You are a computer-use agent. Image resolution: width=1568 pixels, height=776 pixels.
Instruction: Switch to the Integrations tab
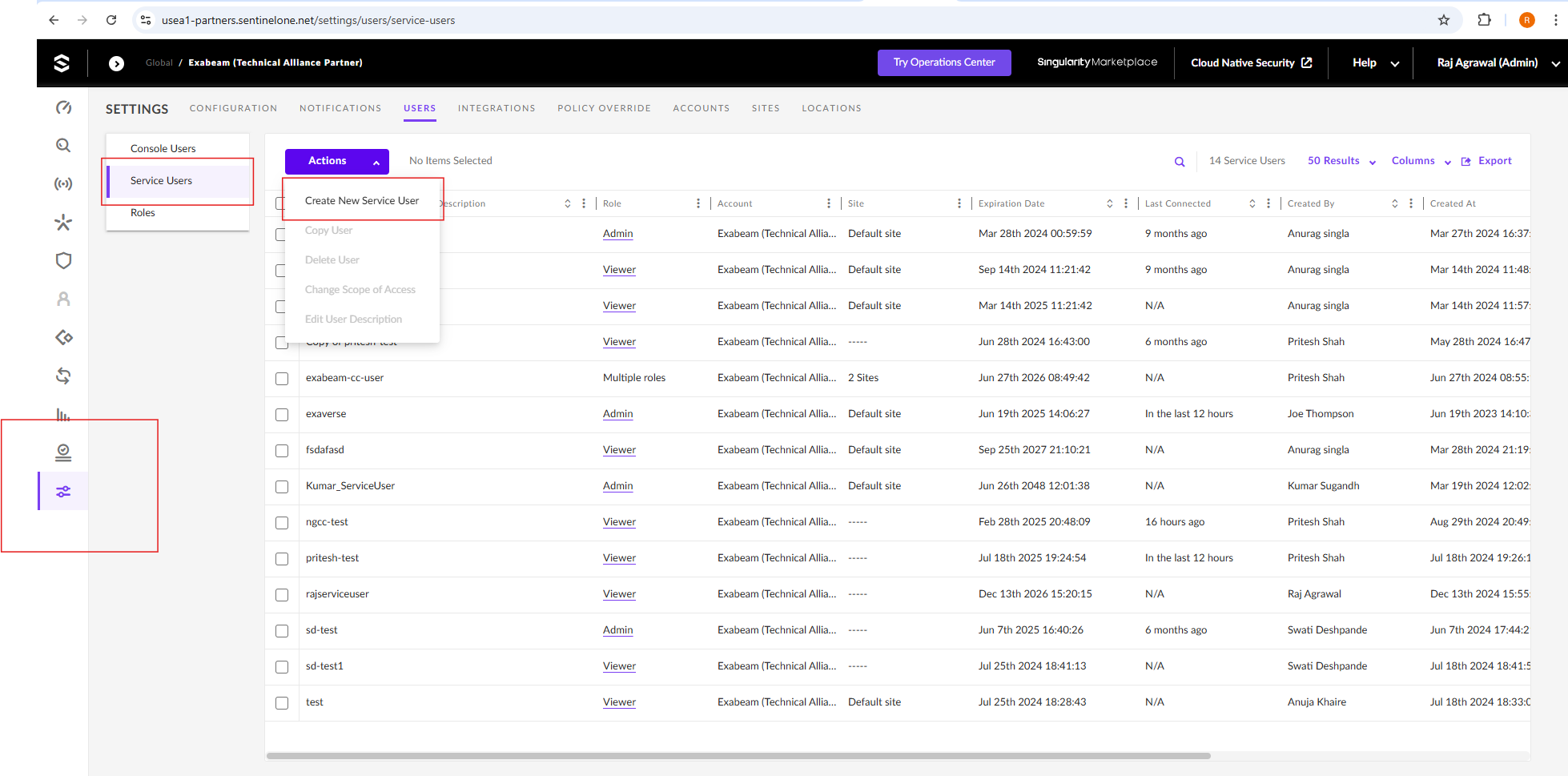[497, 108]
